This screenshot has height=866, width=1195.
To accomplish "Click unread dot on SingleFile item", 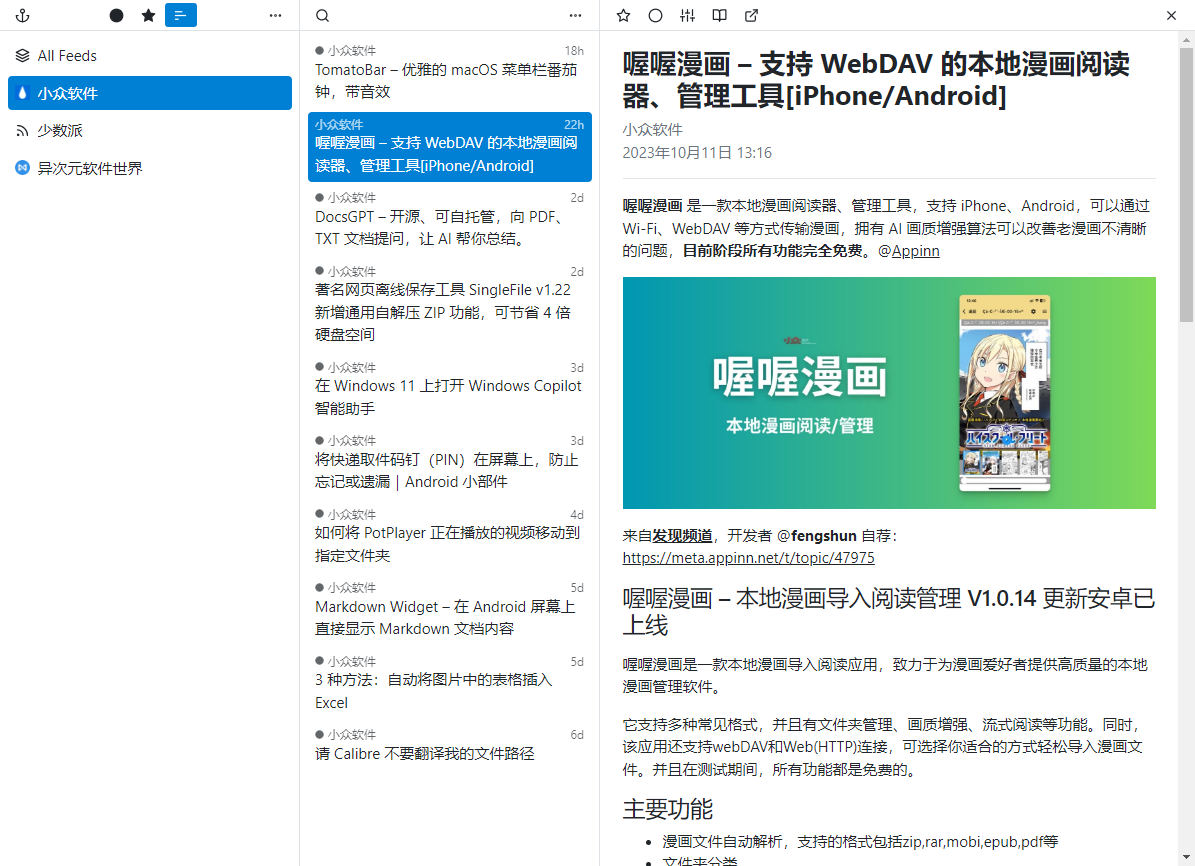I will tap(319, 271).
